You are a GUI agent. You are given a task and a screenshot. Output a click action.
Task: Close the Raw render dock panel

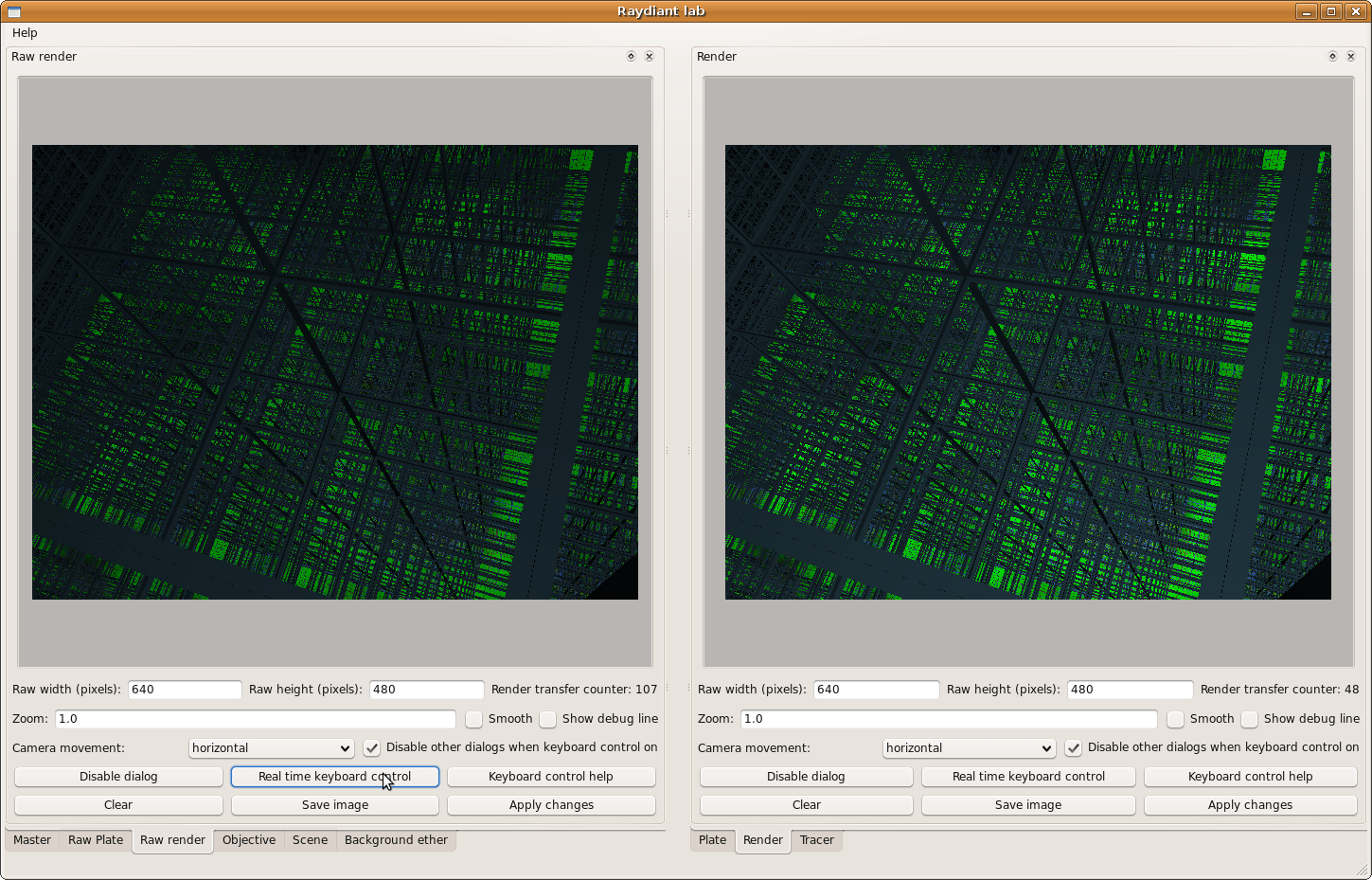pyautogui.click(x=650, y=57)
